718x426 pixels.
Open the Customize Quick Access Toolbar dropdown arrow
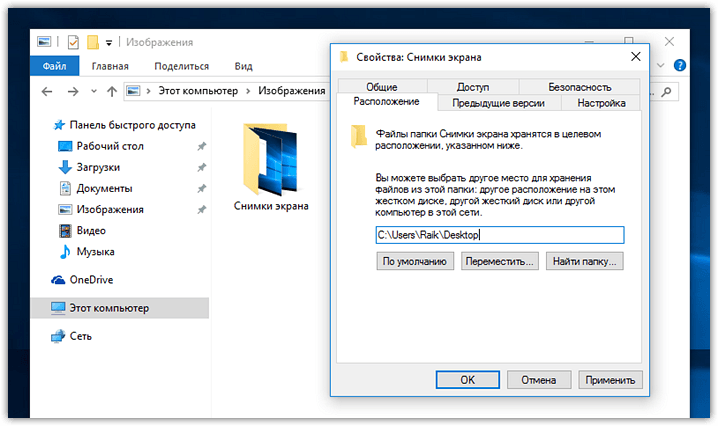(x=109, y=43)
